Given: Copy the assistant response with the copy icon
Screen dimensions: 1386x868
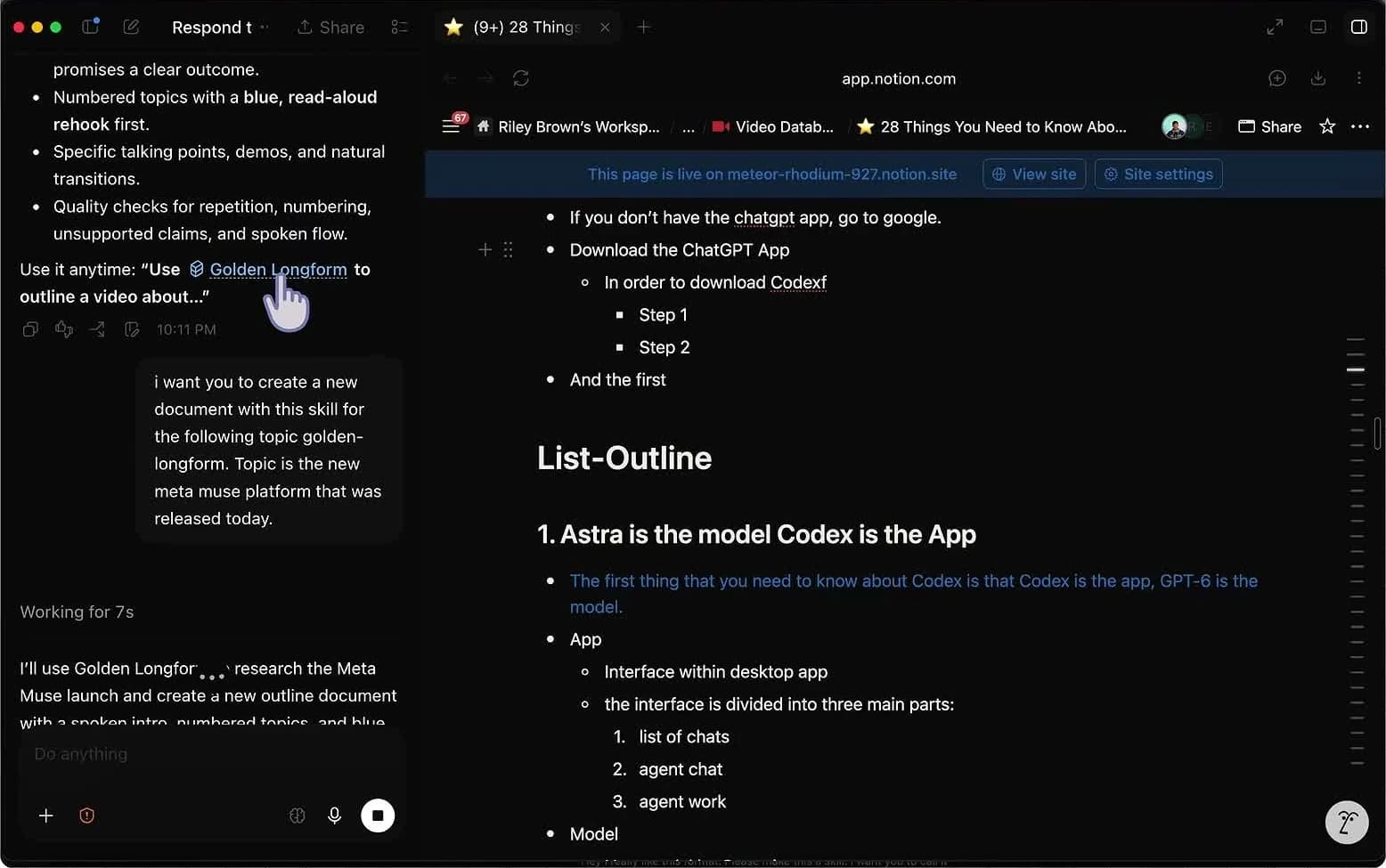Looking at the screenshot, I should [30, 329].
